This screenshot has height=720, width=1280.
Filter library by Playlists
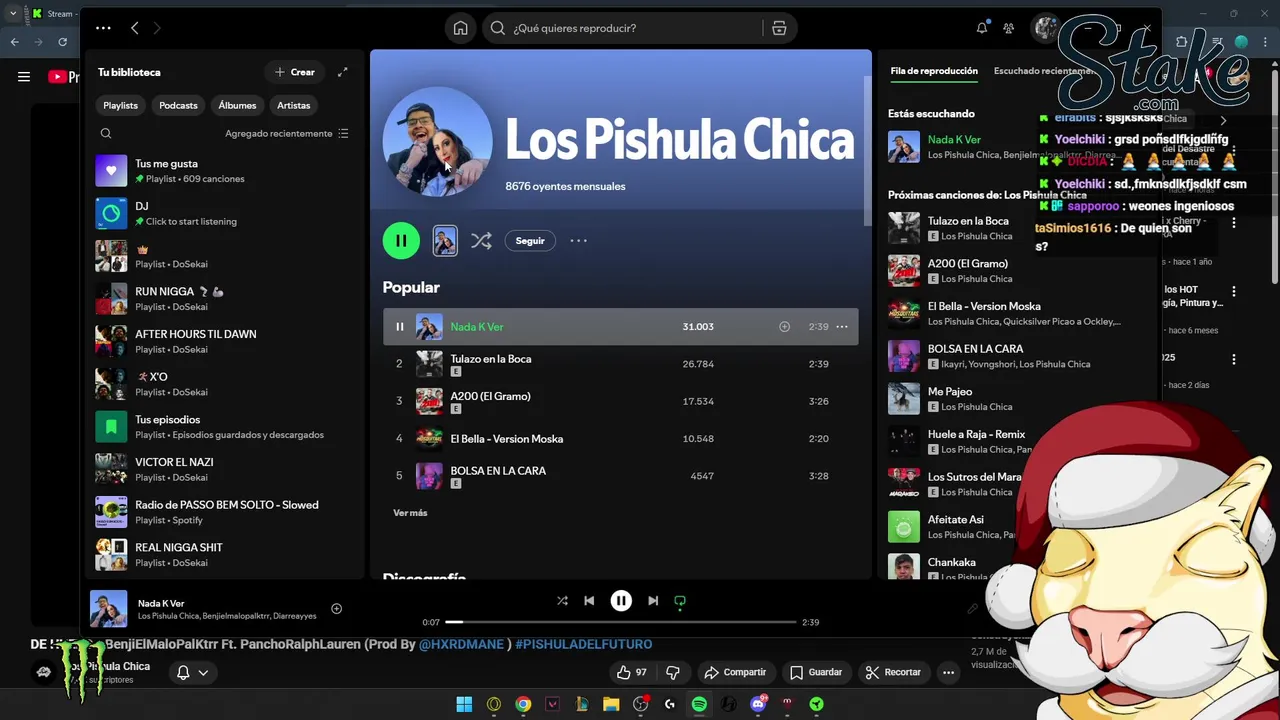(121, 105)
